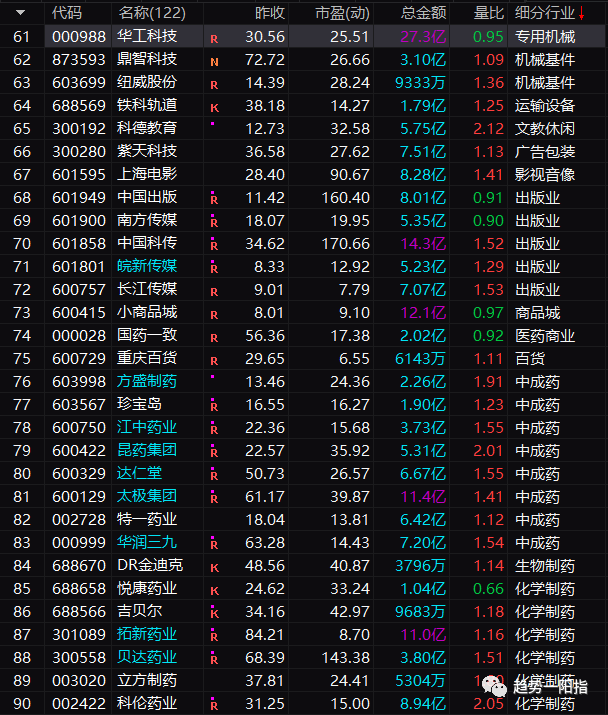This screenshot has width=608, height=715.
Task: Click R icon on 南方传媒 row
Action: click(214, 222)
